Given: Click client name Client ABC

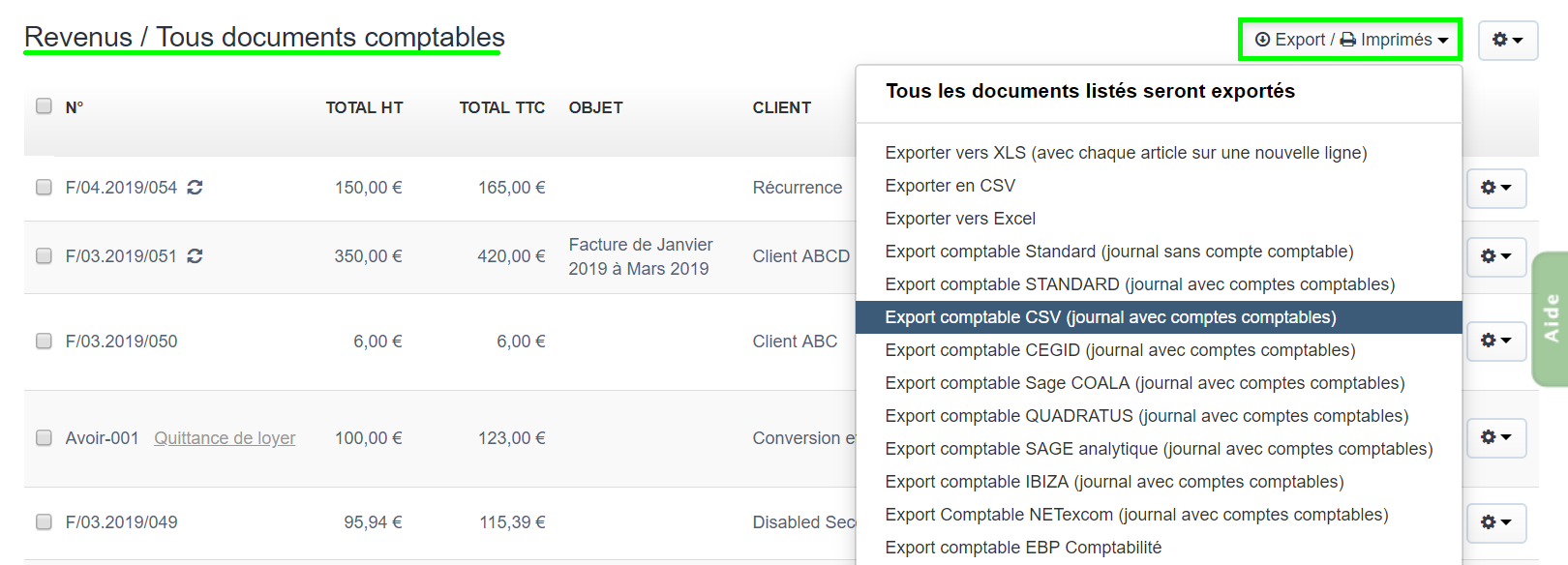Looking at the screenshot, I should click(x=795, y=342).
